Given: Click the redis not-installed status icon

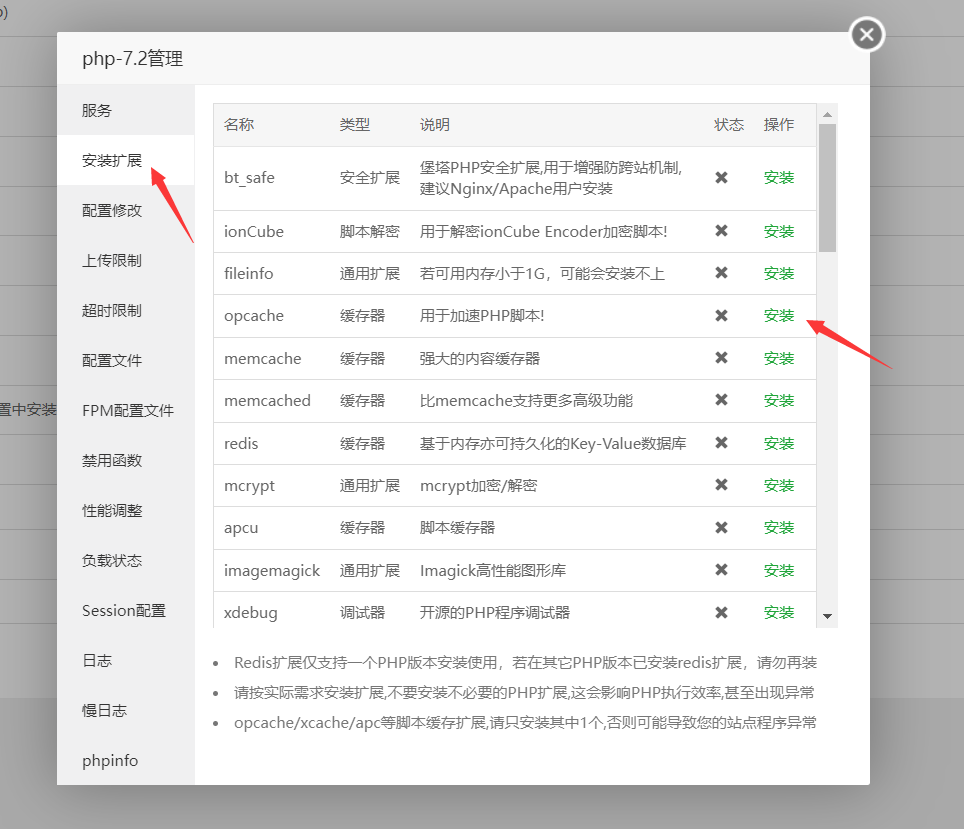Looking at the screenshot, I should click(722, 443).
